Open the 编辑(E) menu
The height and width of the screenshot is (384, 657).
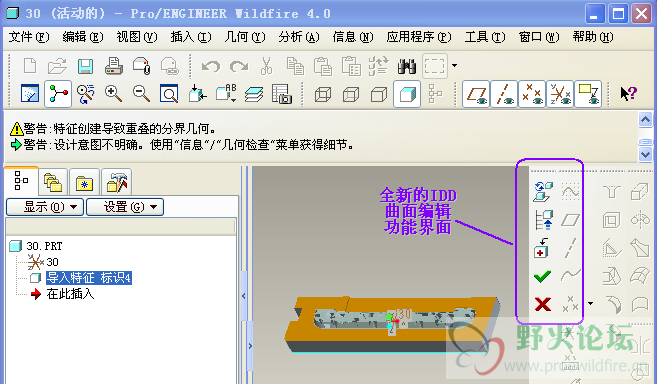pos(83,37)
